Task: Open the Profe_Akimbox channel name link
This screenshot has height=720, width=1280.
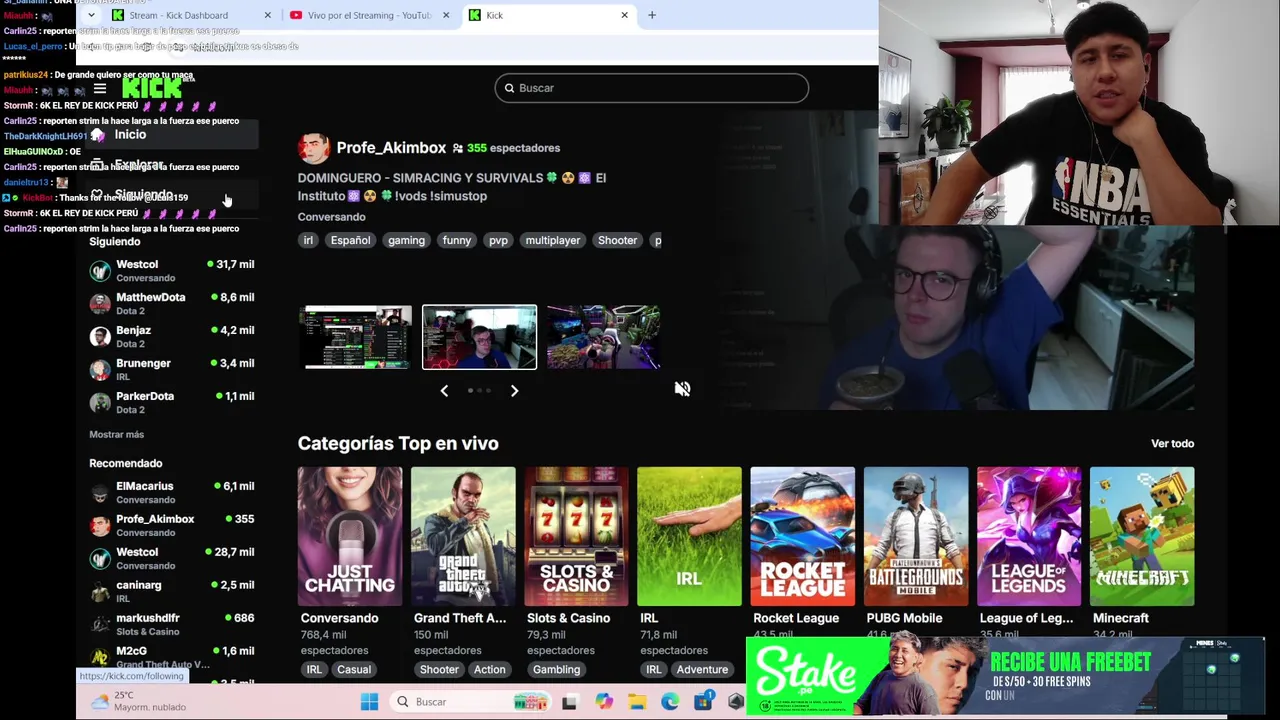Action: click(x=391, y=148)
